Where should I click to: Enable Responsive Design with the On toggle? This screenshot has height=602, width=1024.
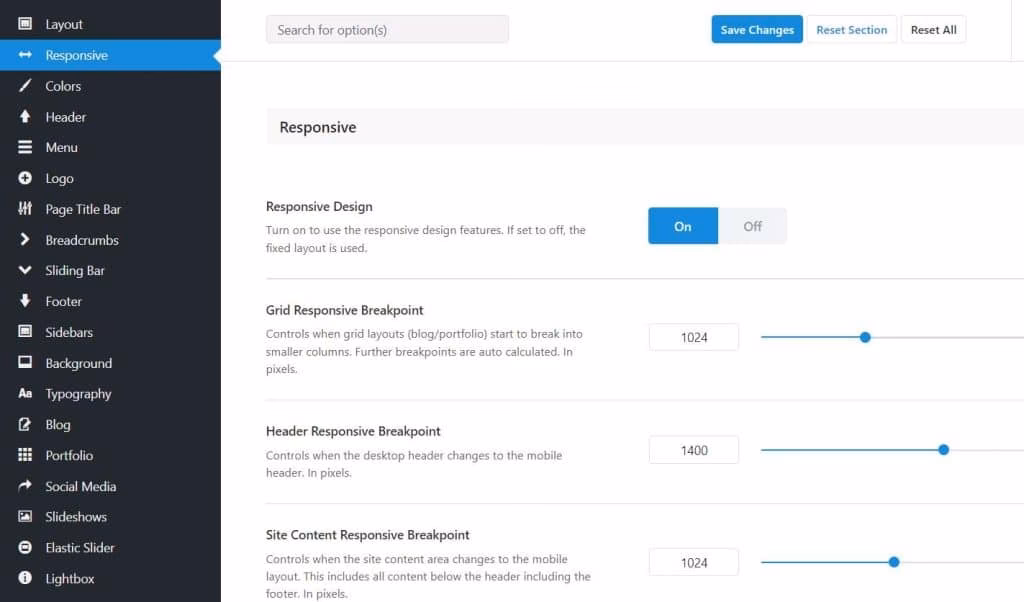tap(682, 225)
